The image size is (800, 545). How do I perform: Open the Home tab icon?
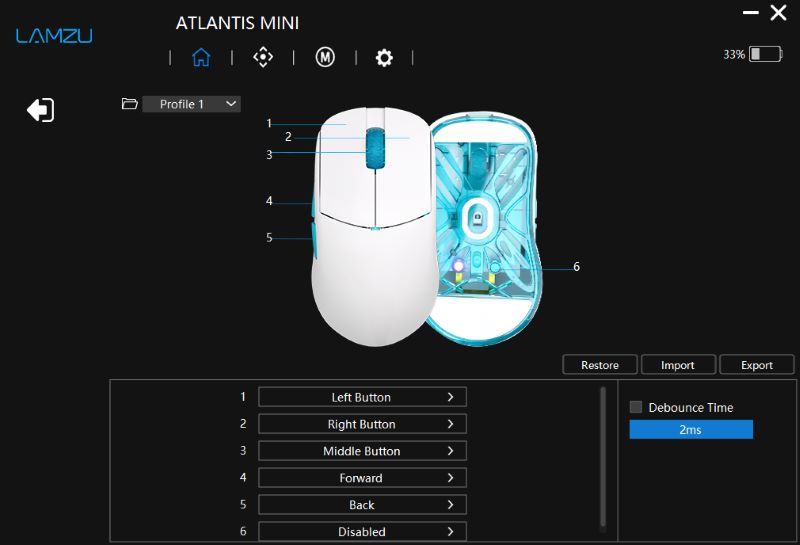click(x=201, y=57)
